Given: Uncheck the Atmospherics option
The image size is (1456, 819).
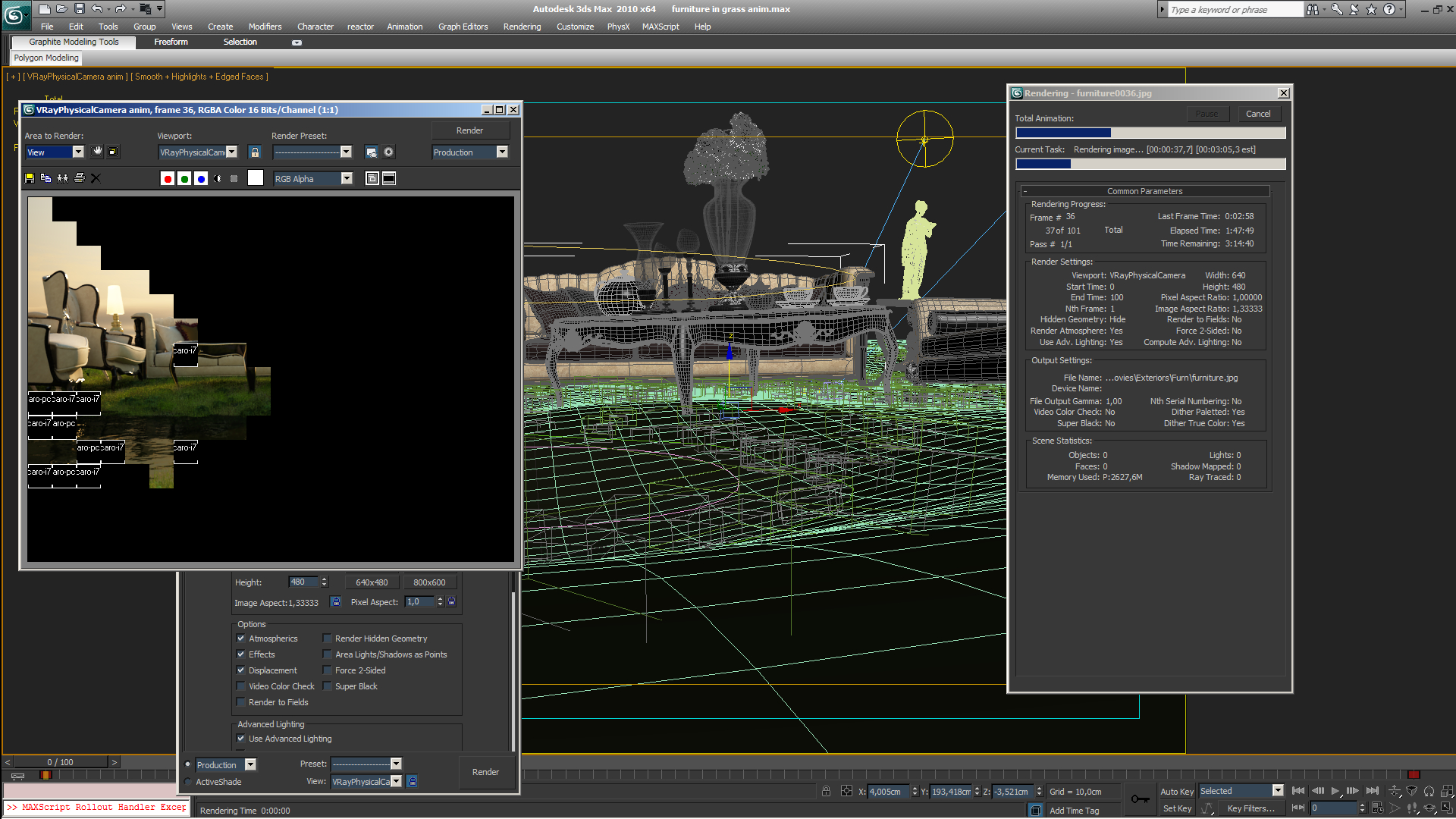Looking at the screenshot, I should [x=241, y=639].
